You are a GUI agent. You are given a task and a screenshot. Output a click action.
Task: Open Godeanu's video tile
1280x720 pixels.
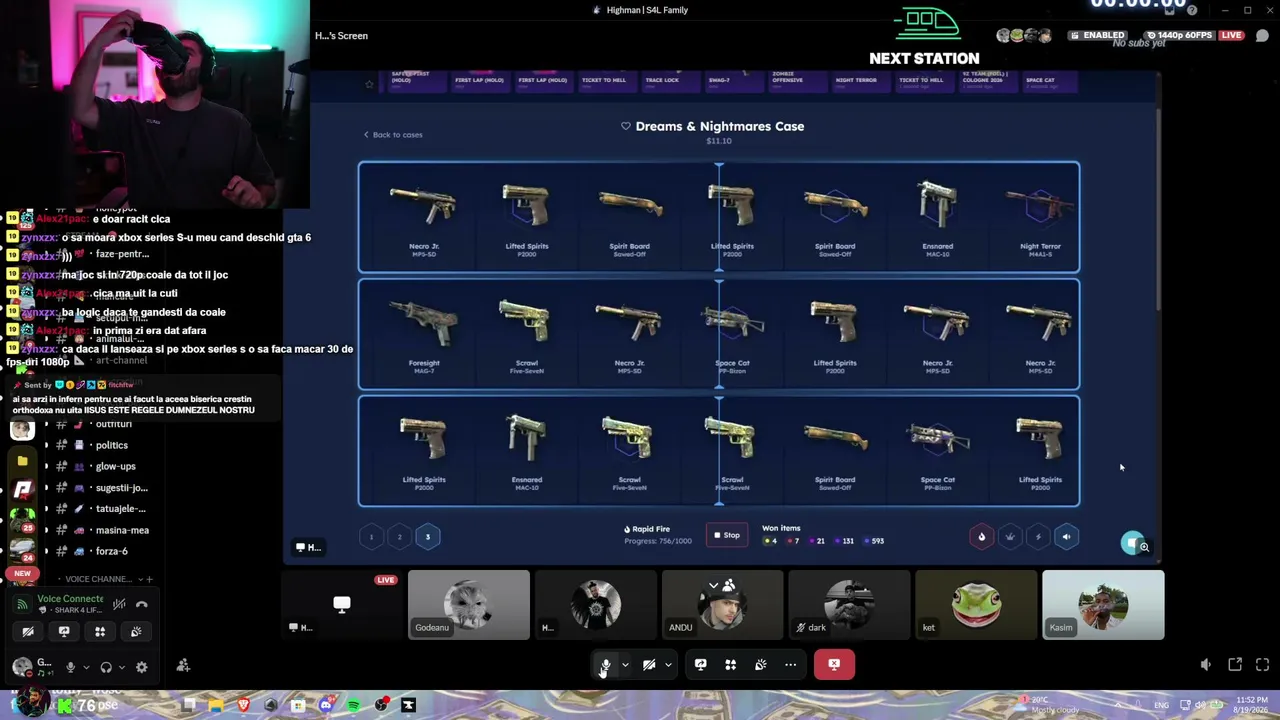coord(469,605)
